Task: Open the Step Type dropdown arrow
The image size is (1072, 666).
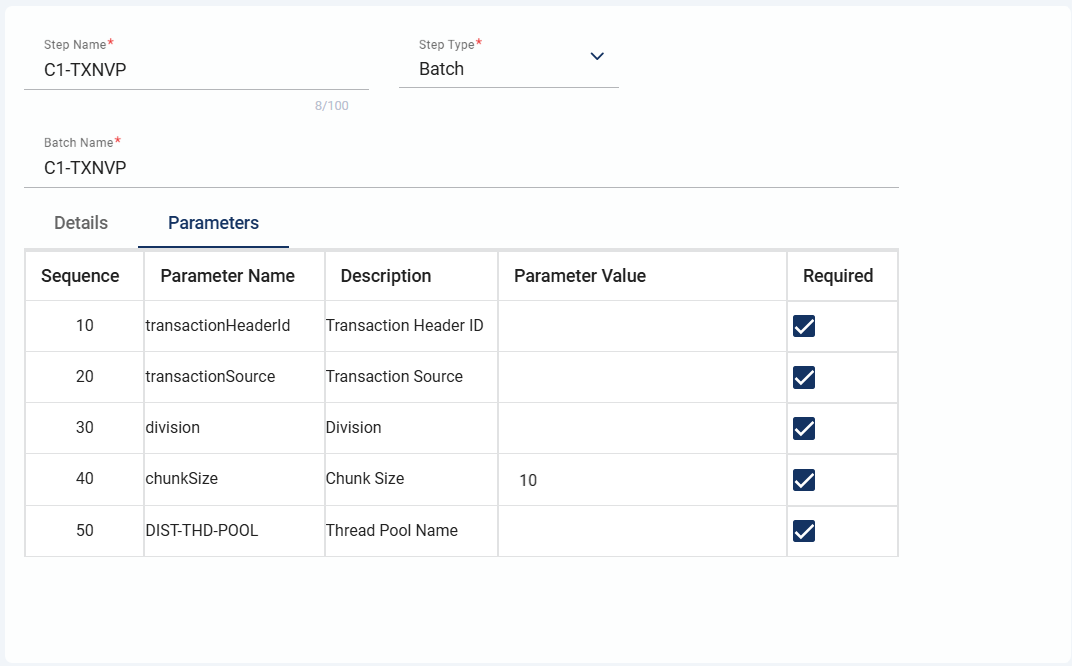Action: click(597, 56)
